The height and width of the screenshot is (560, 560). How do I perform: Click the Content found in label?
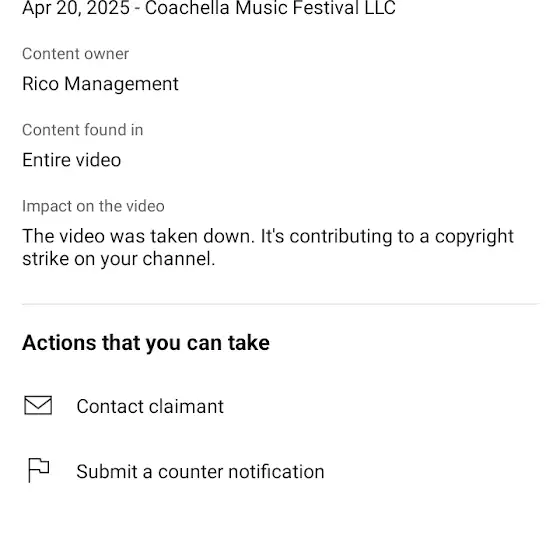point(82,130)
